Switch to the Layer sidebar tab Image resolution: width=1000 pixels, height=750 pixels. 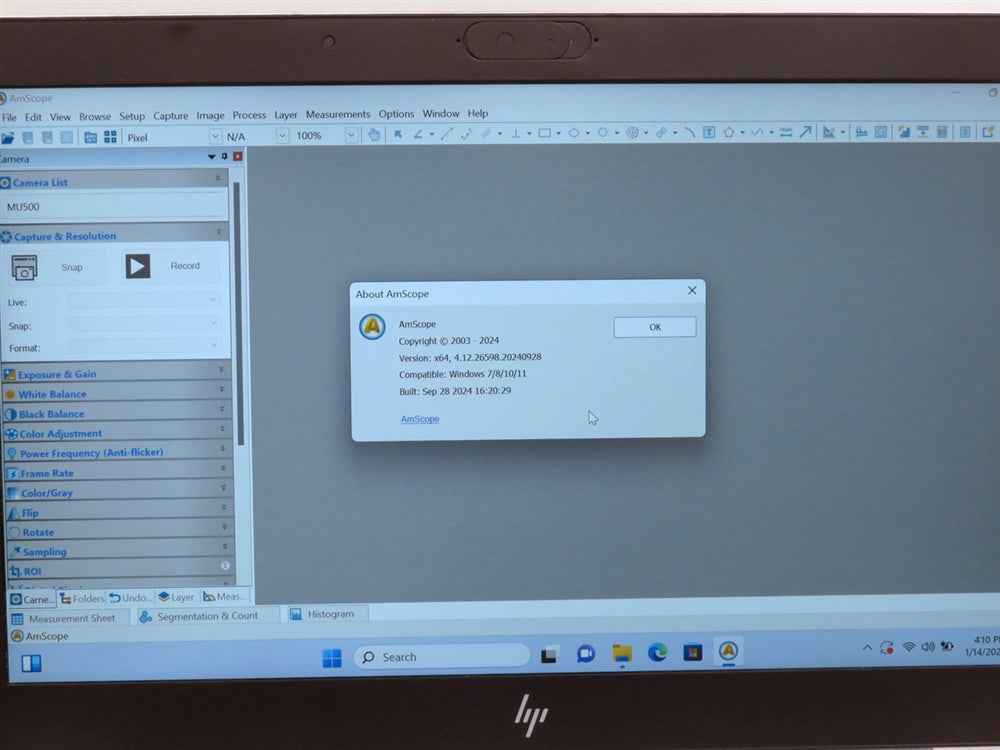[176, 597]
